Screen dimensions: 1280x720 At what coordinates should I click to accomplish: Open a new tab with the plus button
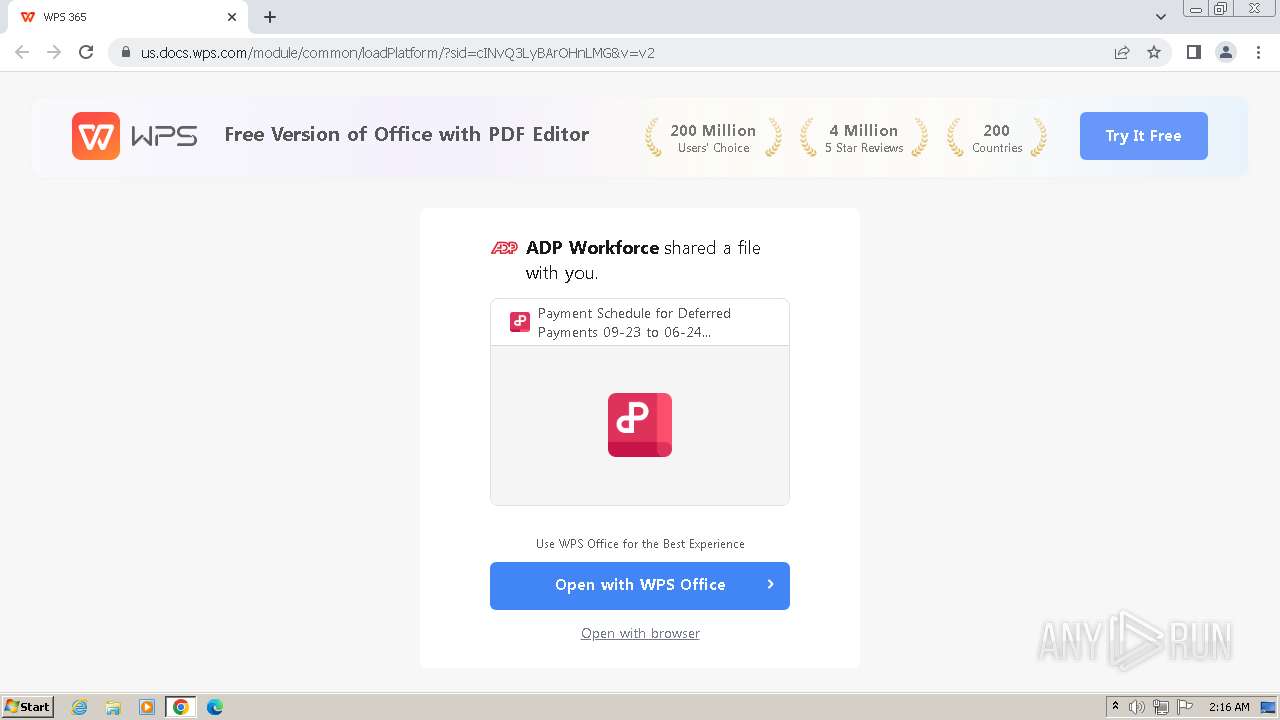[270, 17]
